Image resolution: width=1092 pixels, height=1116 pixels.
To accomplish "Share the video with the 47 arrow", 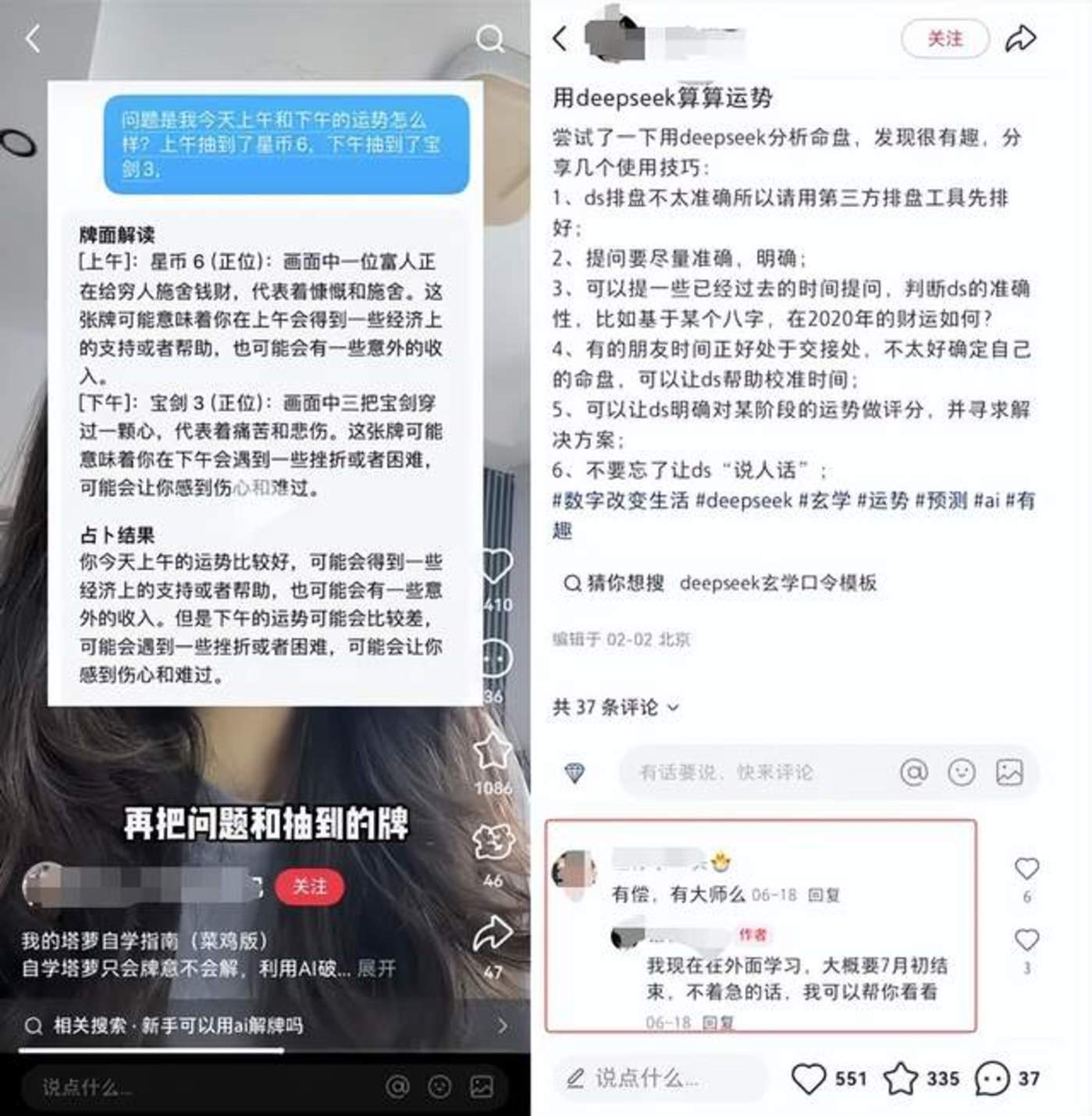I will [x=493, y=933].
